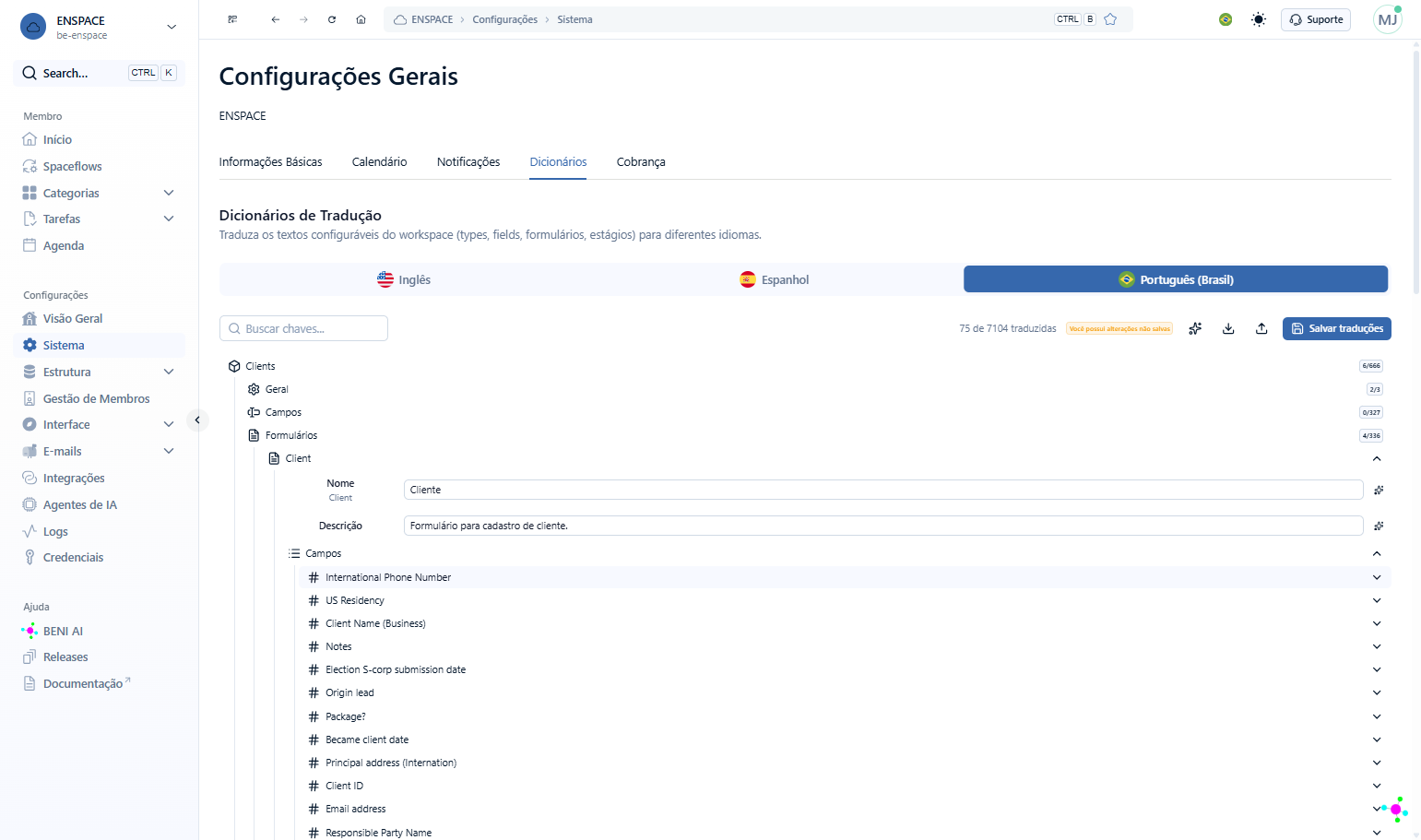Select the Geral tree node

[268, 389]
